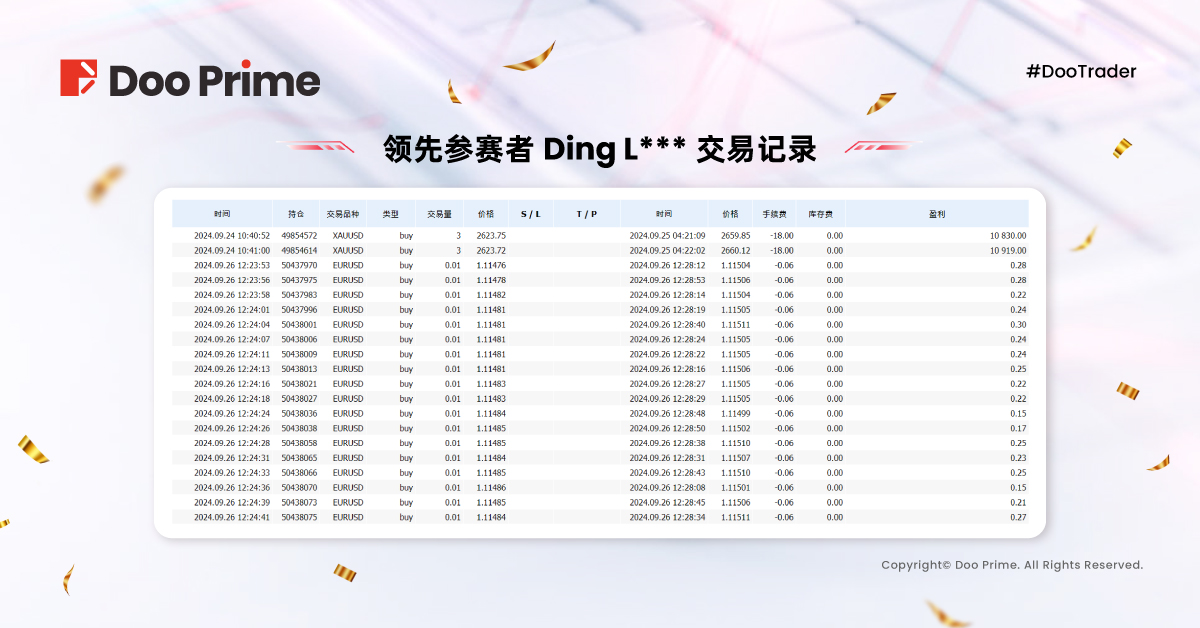
Task: Click the 手续费 header tab
Action: point(777,213)
